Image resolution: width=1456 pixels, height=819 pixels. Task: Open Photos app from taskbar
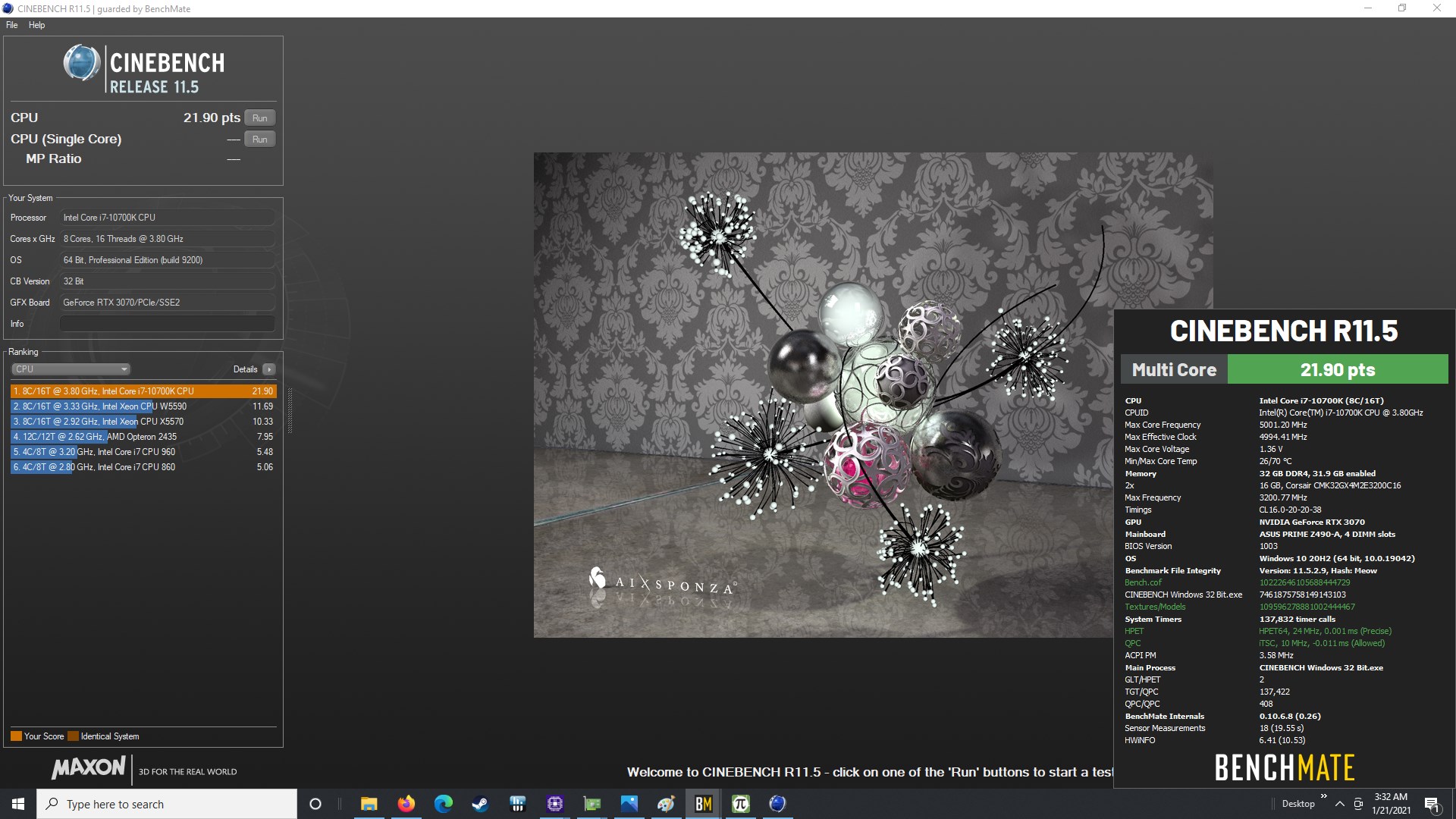tap(629, 804)
